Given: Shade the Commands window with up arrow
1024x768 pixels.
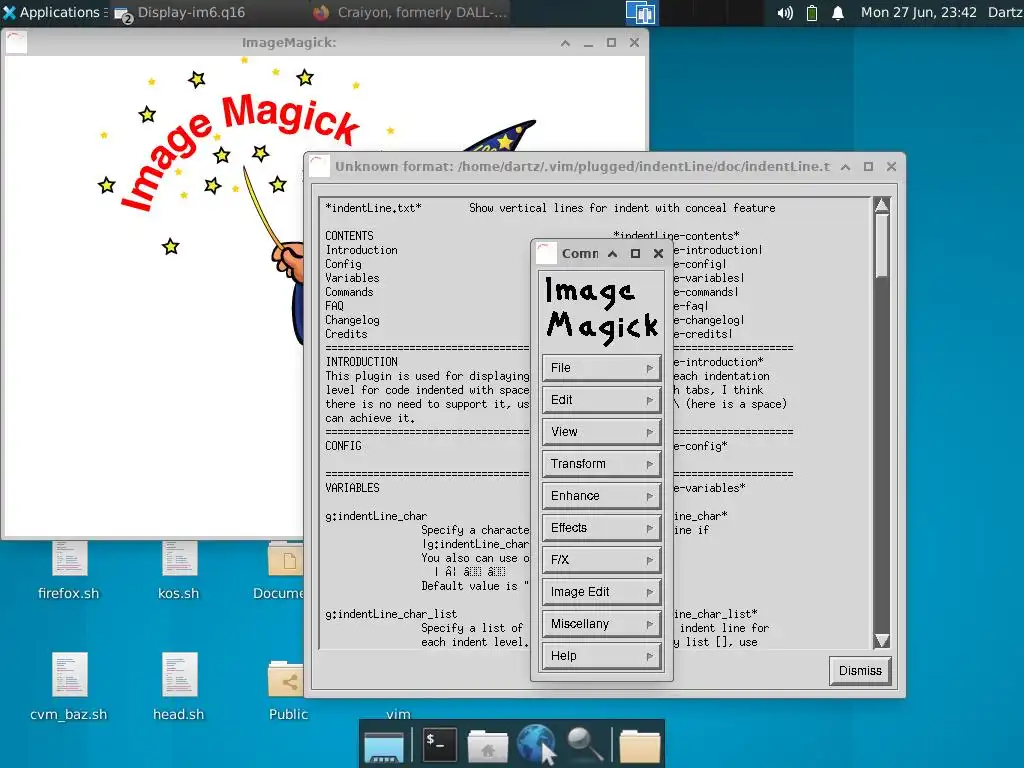Looking at the screenshot, I should point(612,253).
